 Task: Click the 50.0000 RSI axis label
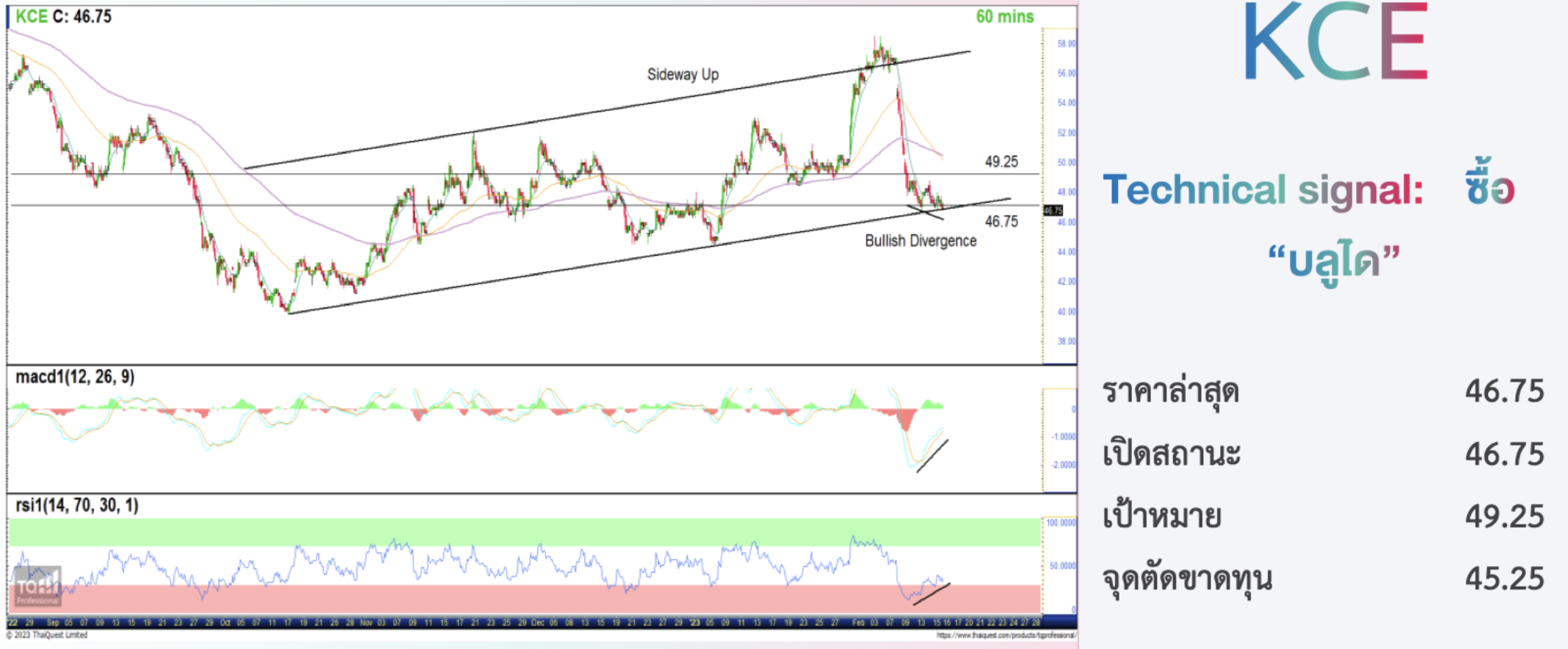pos(1063,566)
